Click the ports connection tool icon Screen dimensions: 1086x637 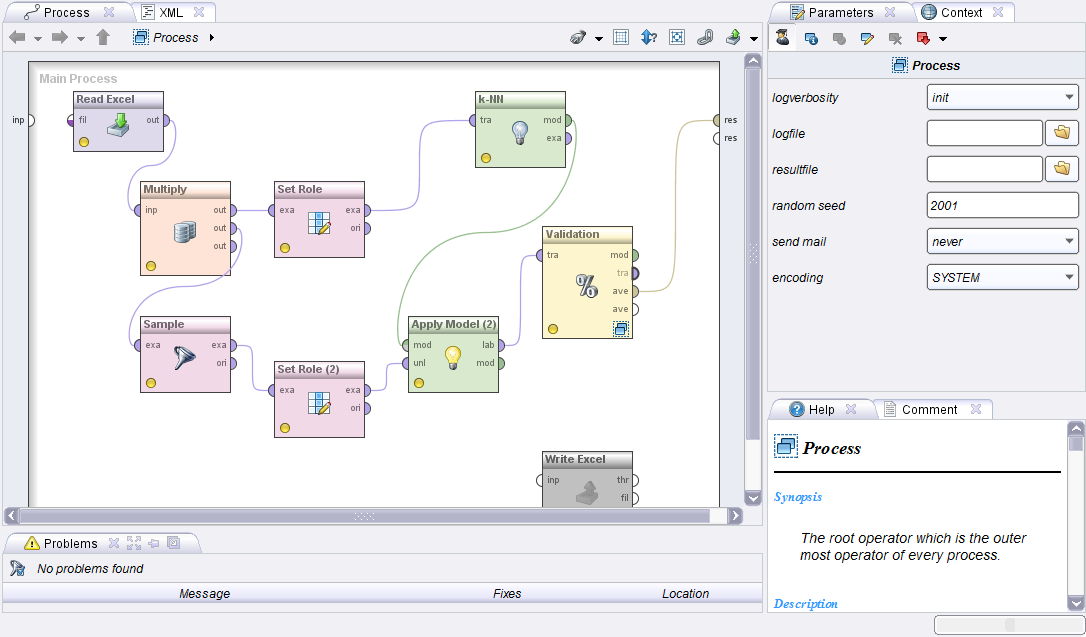(578, 37)
